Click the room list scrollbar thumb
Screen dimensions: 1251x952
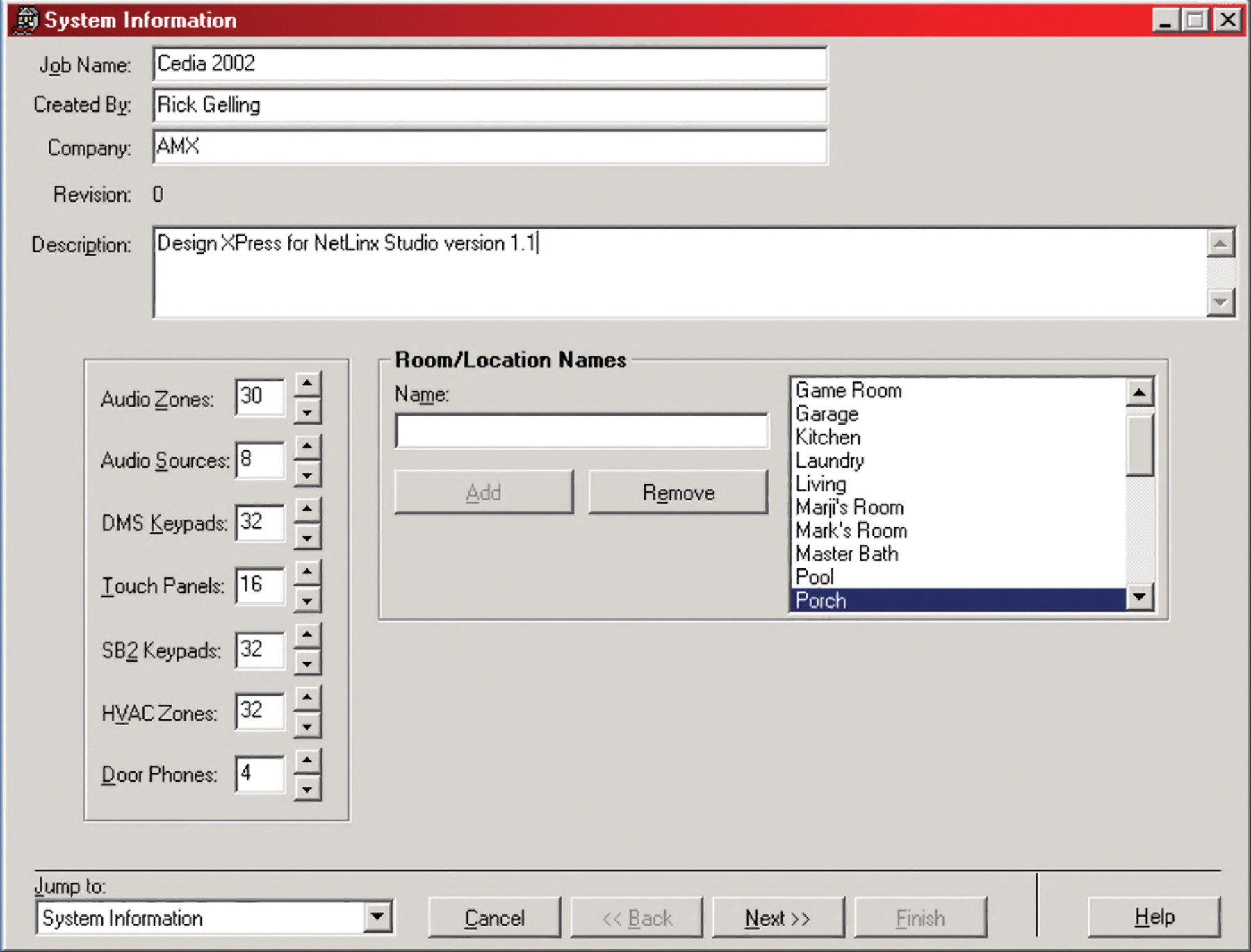(x=1140, y=445)
